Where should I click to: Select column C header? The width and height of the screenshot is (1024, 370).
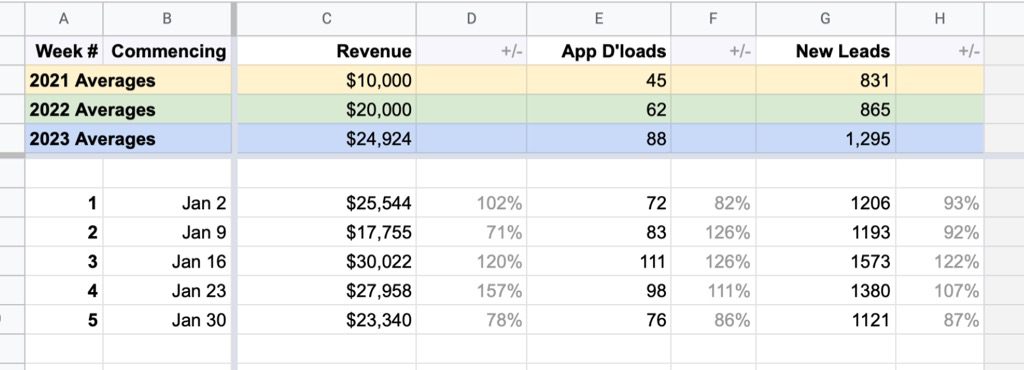(327, 19)
